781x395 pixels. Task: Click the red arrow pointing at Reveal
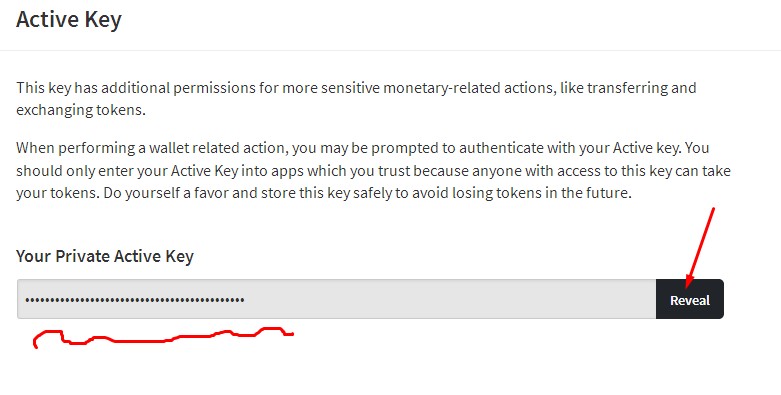pyautogui.click(x=699, y=248)
